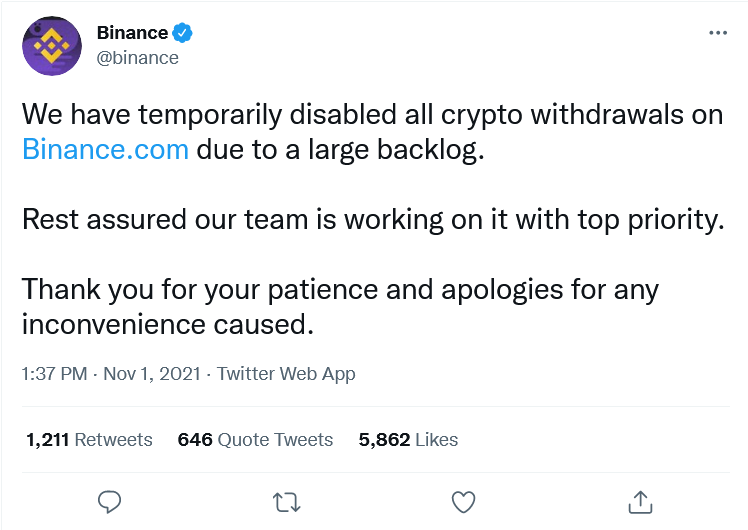
Task: Click the 'Rest assured our team' sentence
Action: [x=374, y=220]
